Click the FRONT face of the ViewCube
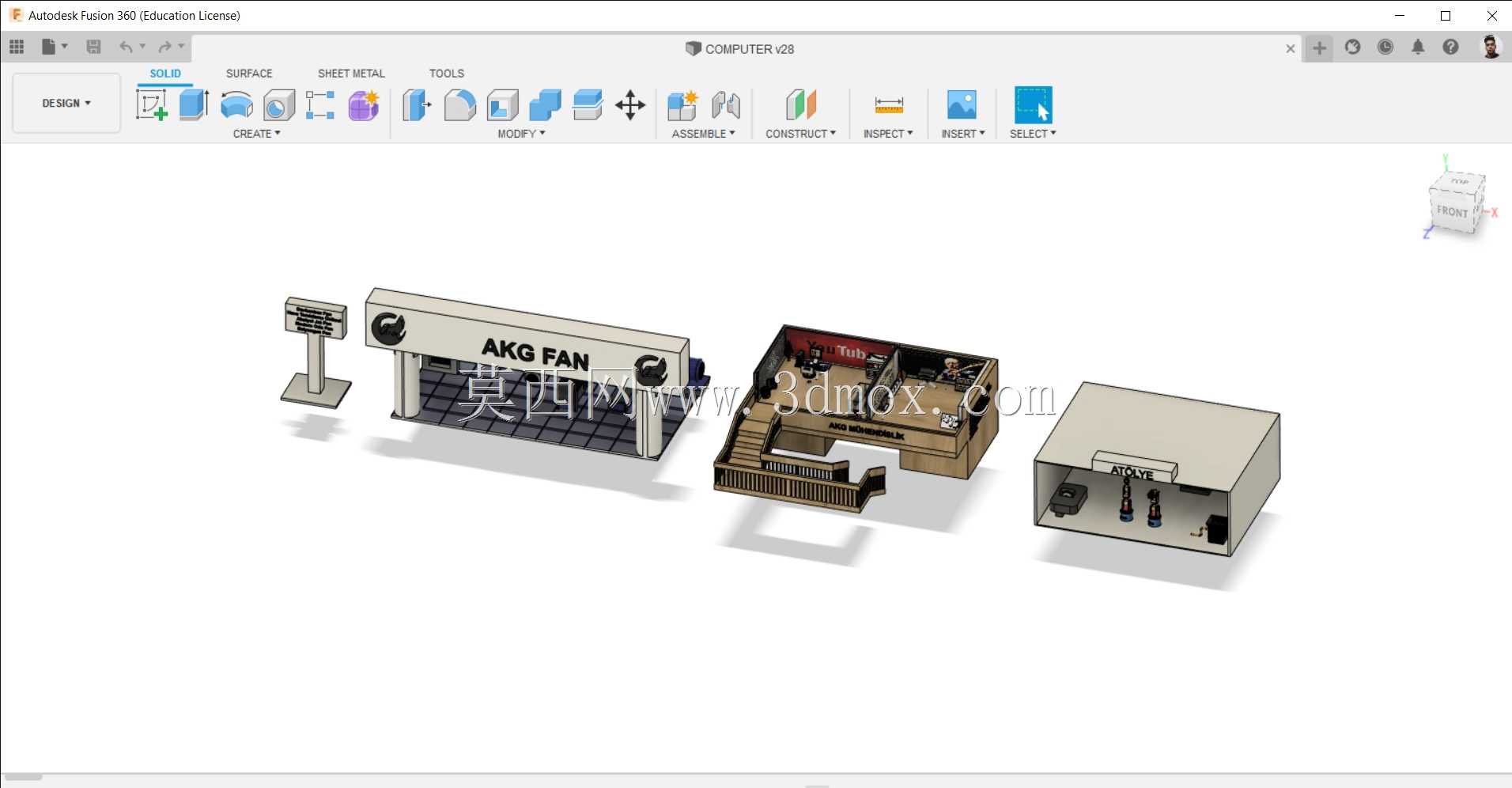The image size is (1512, 788). pyautogui.click(x=1452, y=212)
